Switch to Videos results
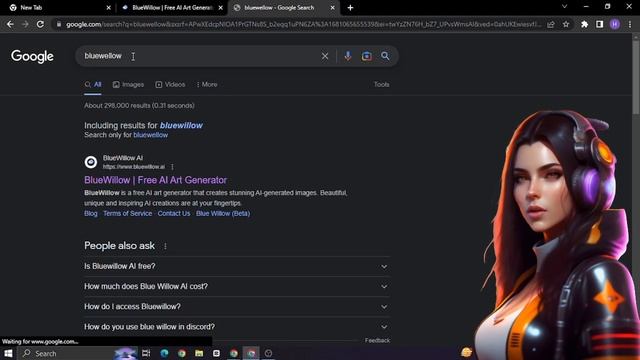640x360 pixels. point(170,84)
